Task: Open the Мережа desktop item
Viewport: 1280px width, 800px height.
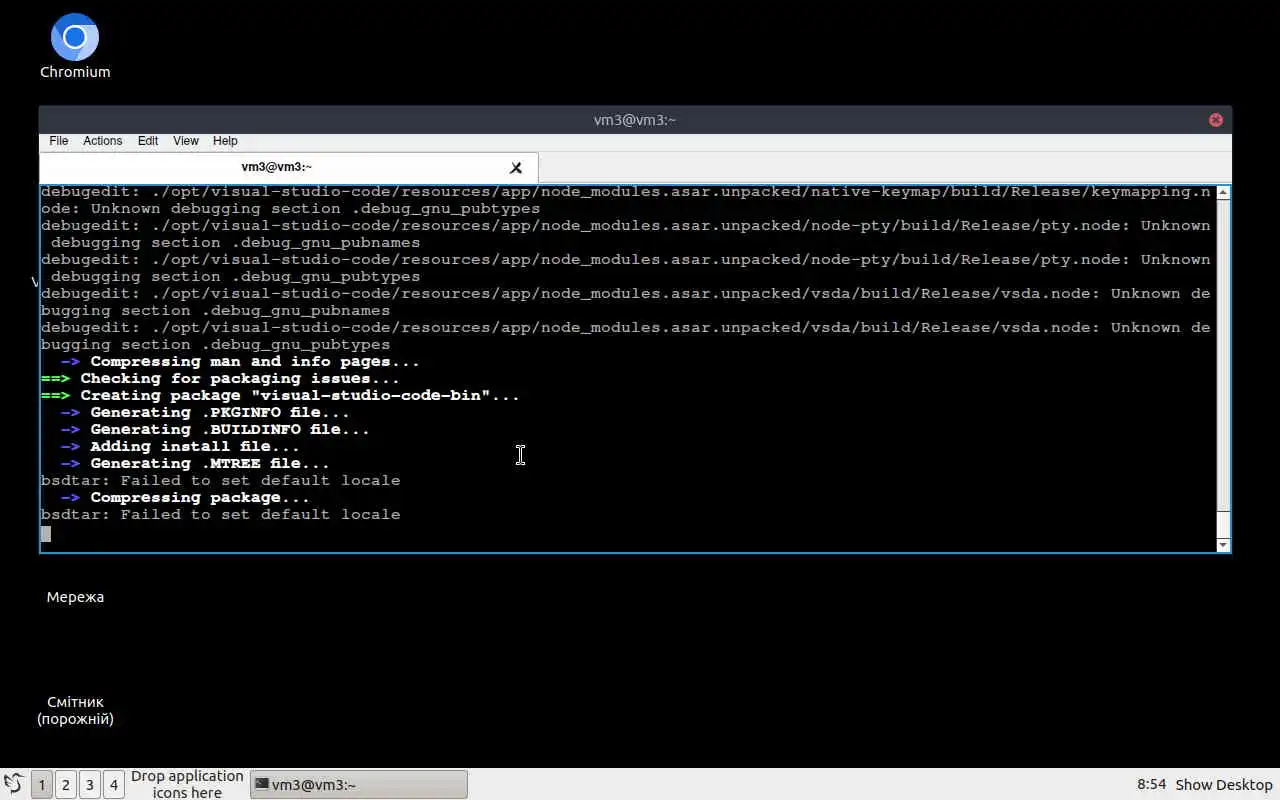Action: click(x=75, y=597)
